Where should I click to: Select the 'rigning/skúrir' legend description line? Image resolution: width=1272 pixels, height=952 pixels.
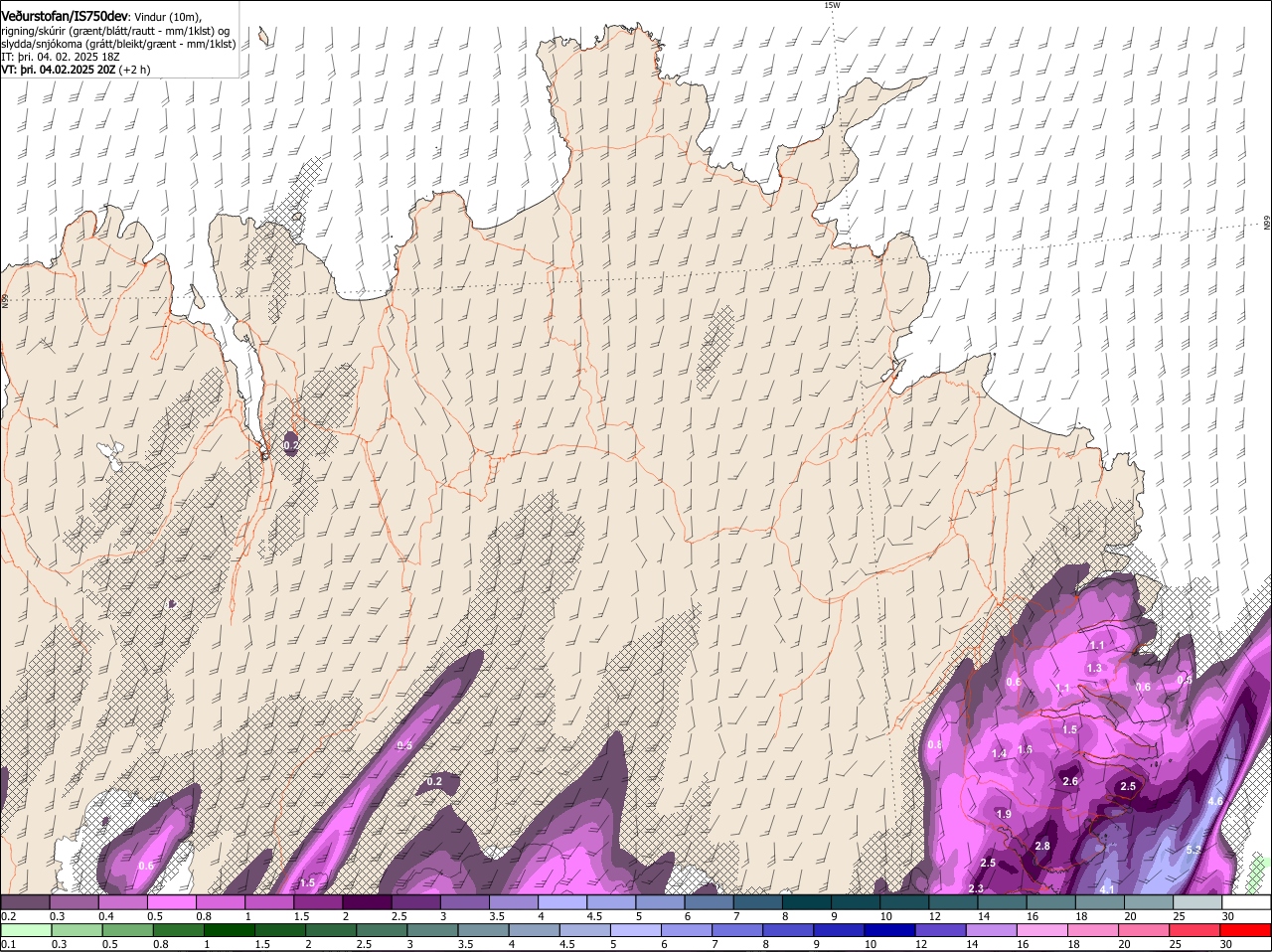pos(115,30)
